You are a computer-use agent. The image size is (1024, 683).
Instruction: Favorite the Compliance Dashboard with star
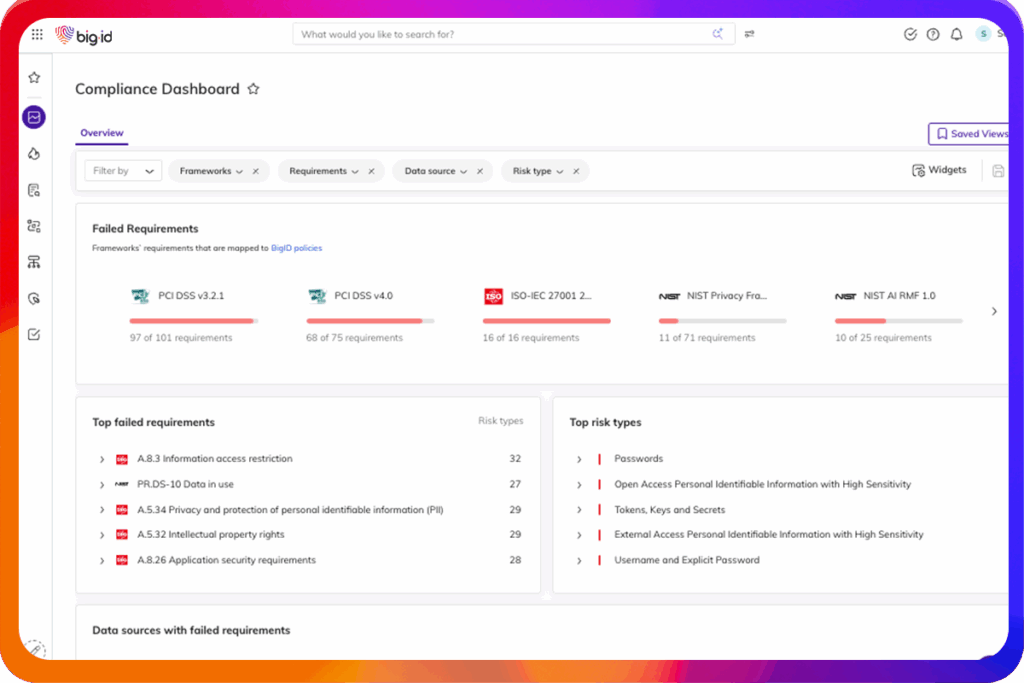pyautogui.click(x=253, y=89)
